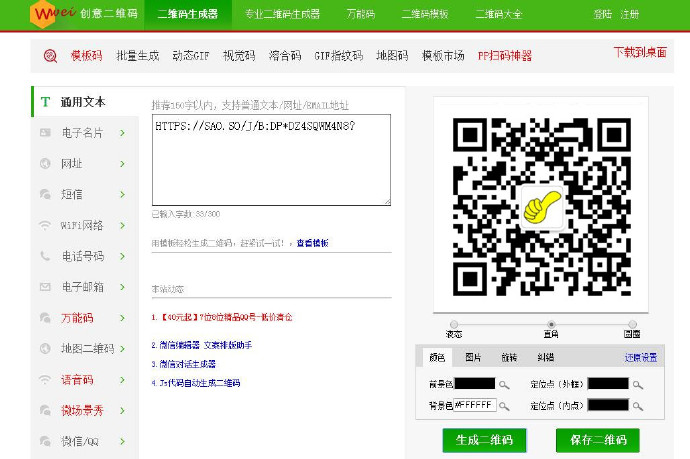The height and width of the screenshot is (459, 690).
Task: Switch to the 图片 settings tab
Action: point(473,357)
